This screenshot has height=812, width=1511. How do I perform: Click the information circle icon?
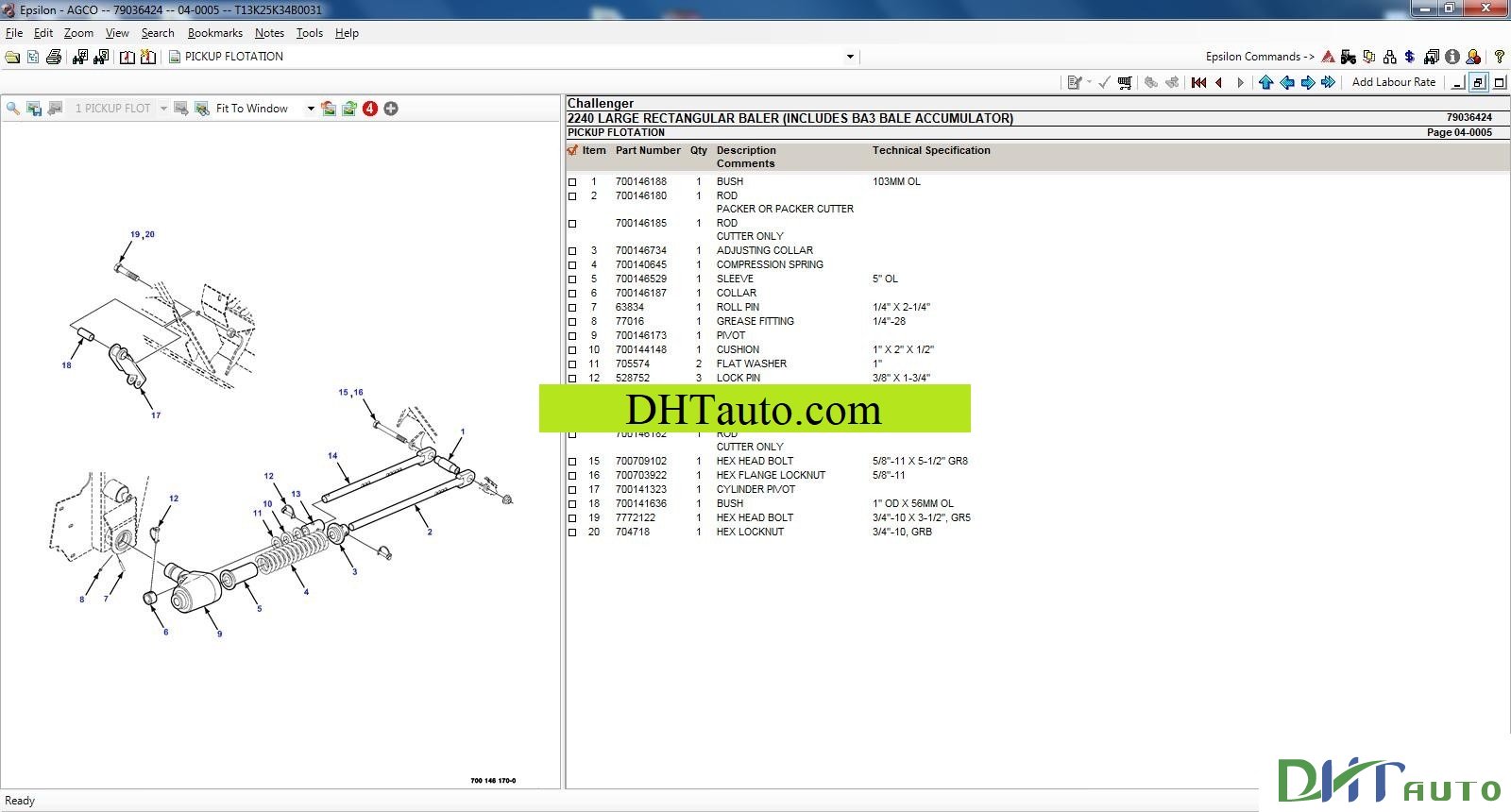click(1452, 57)
